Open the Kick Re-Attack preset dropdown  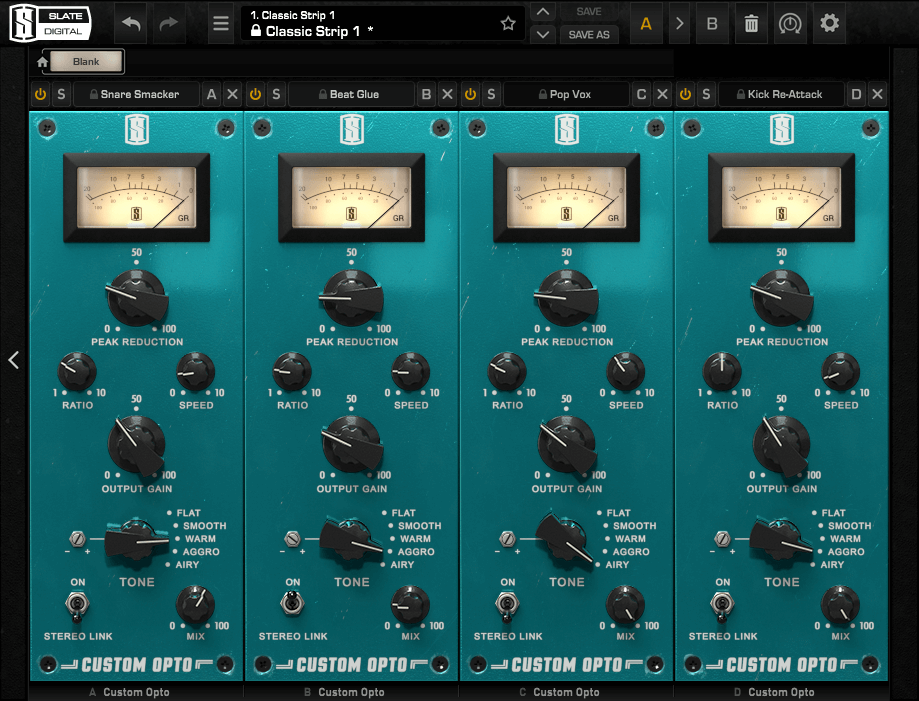(x=781, y=94)
